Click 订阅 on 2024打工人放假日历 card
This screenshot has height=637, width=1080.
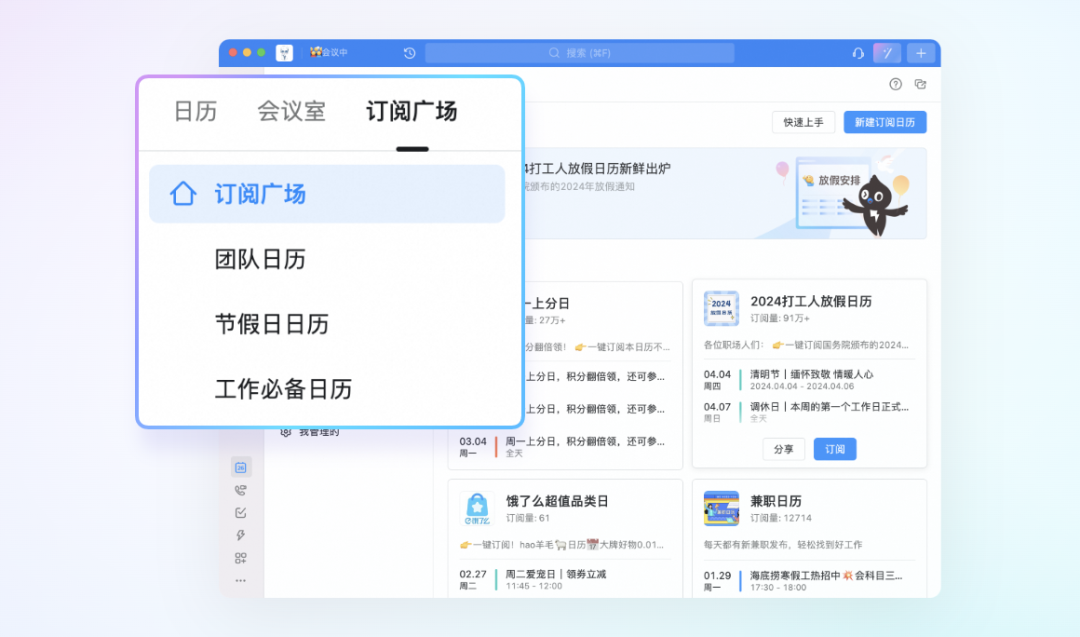click(x=834, y=449)
